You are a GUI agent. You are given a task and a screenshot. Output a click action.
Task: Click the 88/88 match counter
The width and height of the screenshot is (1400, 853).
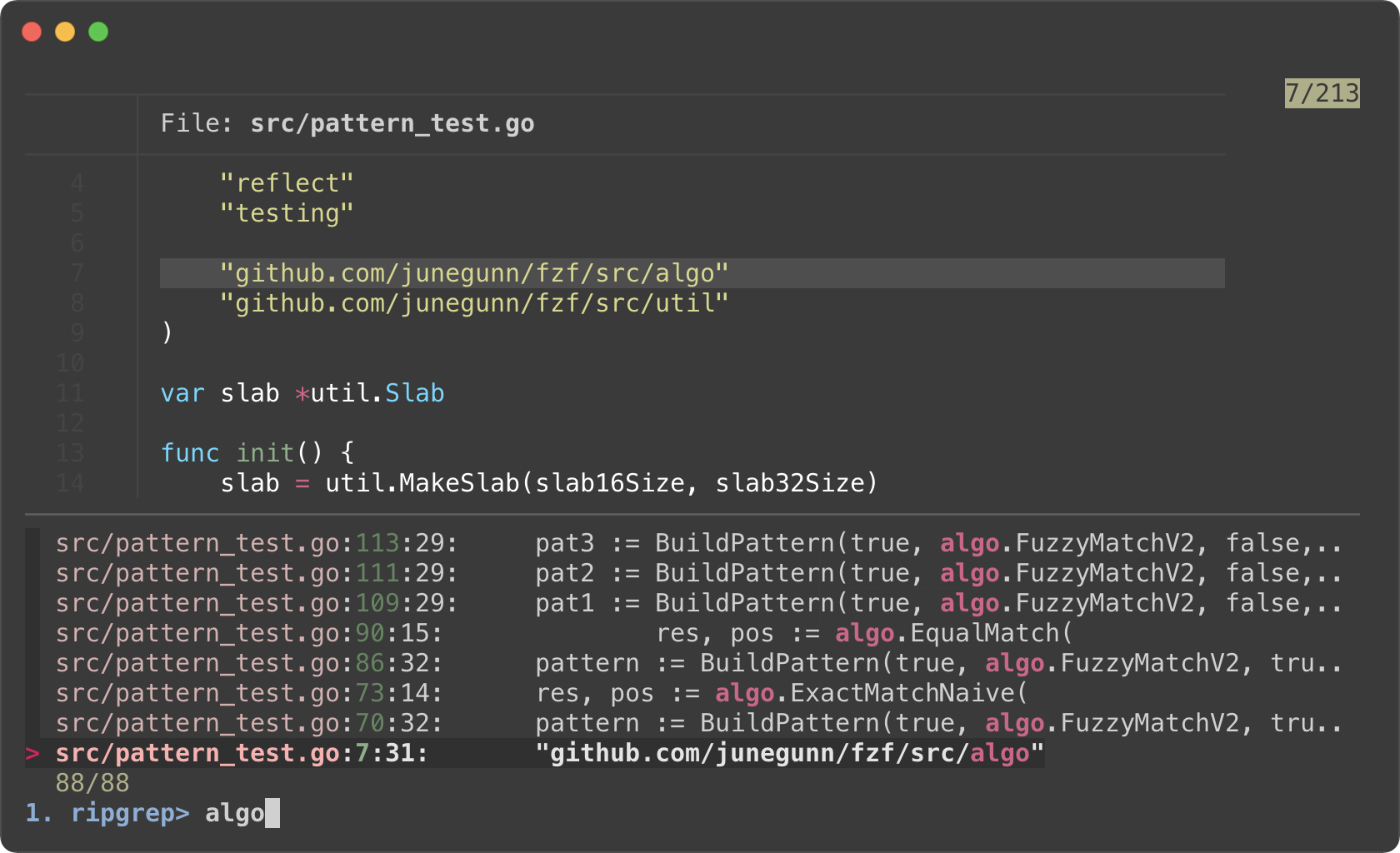[92, 783]
